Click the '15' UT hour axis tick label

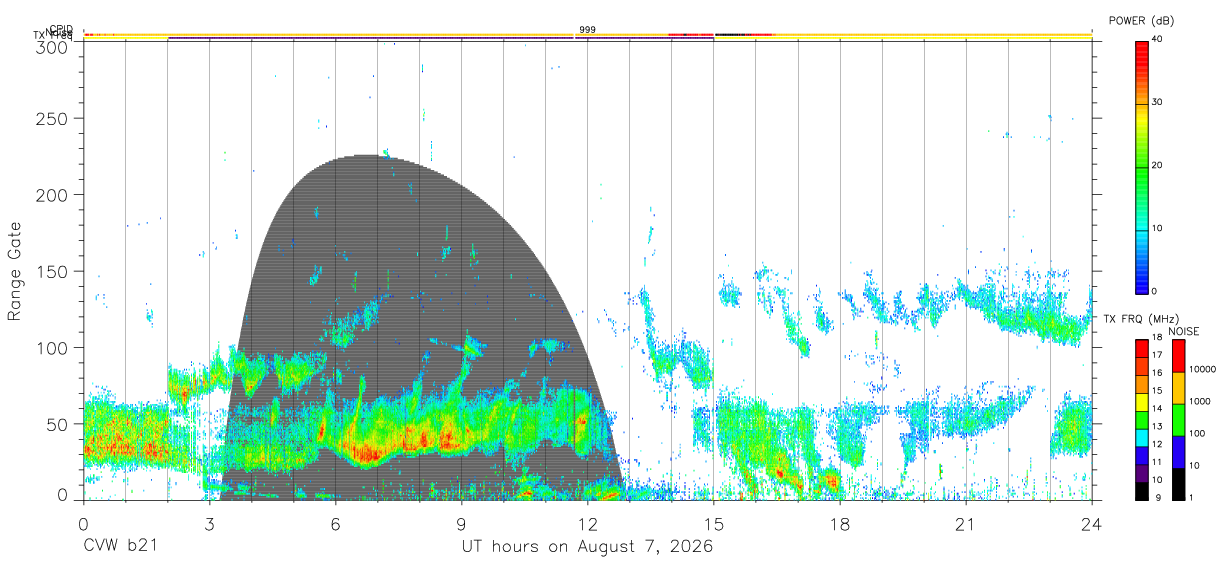click(714, 524)
